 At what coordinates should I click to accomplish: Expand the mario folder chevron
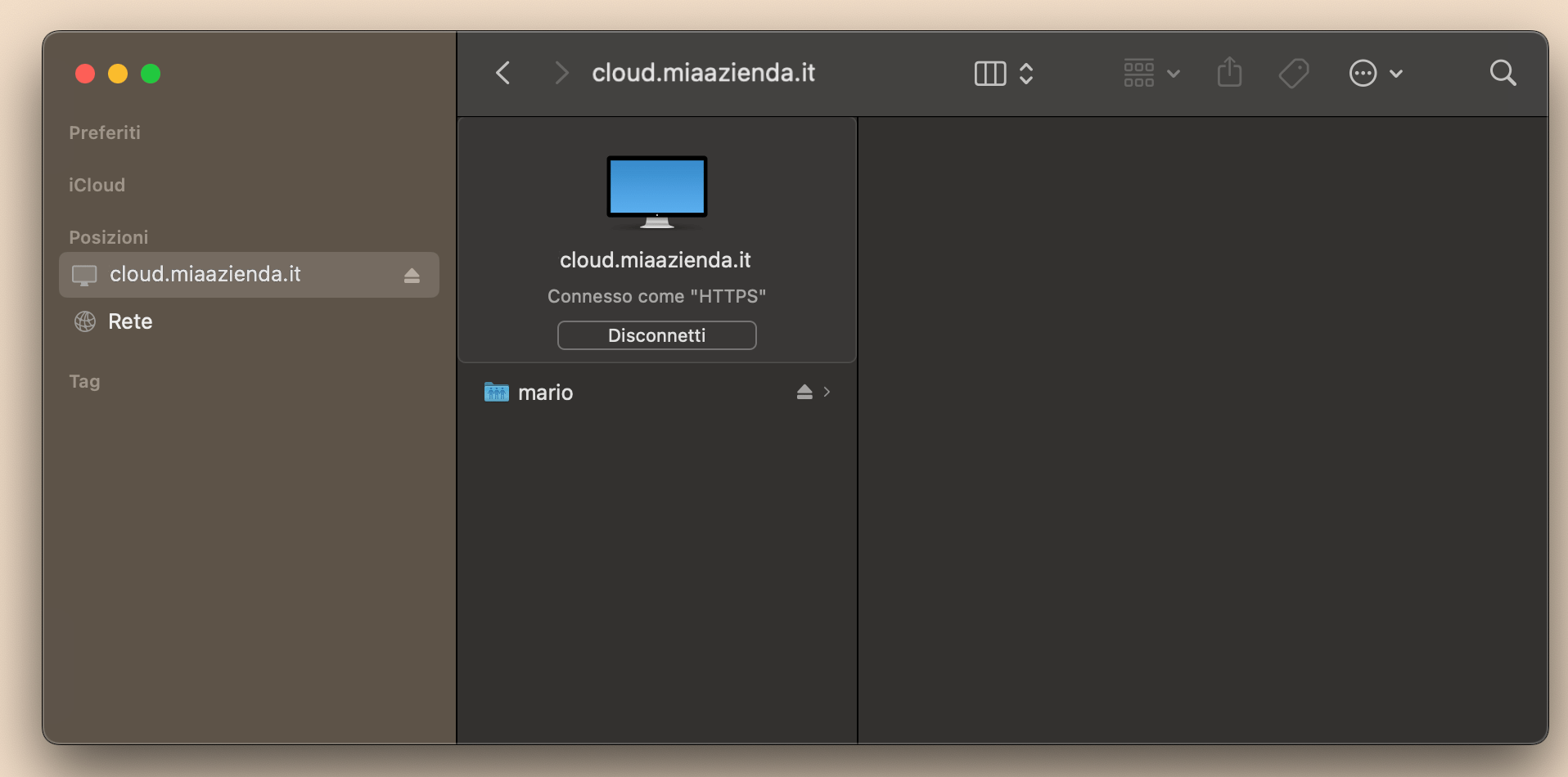pyautogui.click(x=827, y=393)
